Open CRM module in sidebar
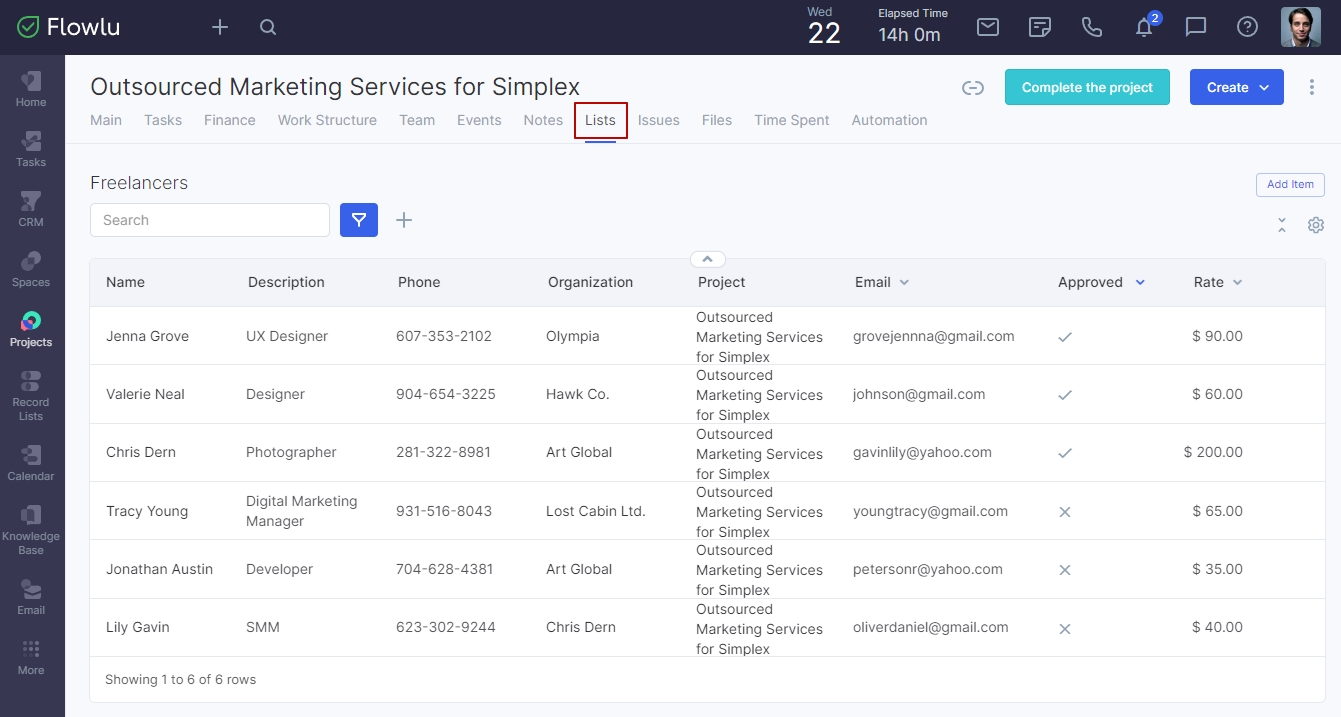 tap(31, 208)
